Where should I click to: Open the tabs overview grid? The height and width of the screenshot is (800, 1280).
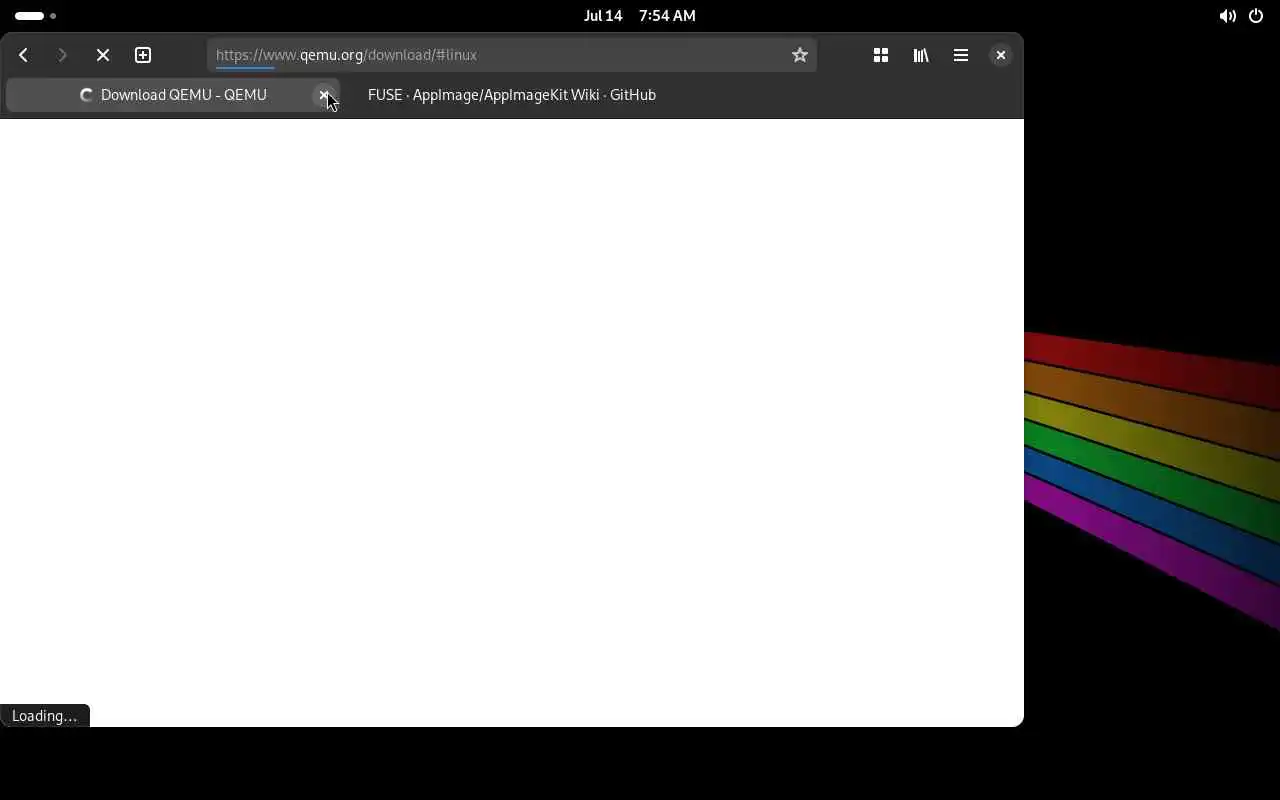[x=881, y=55]
